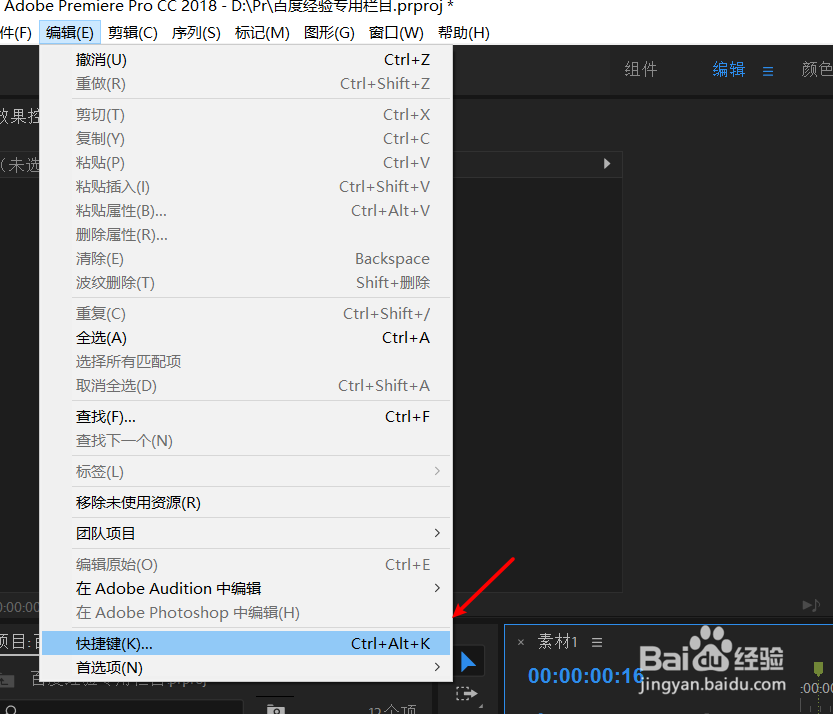Click the green playhead marker on timeline
Screen dimensions: 833x714
tap(818, 668)
